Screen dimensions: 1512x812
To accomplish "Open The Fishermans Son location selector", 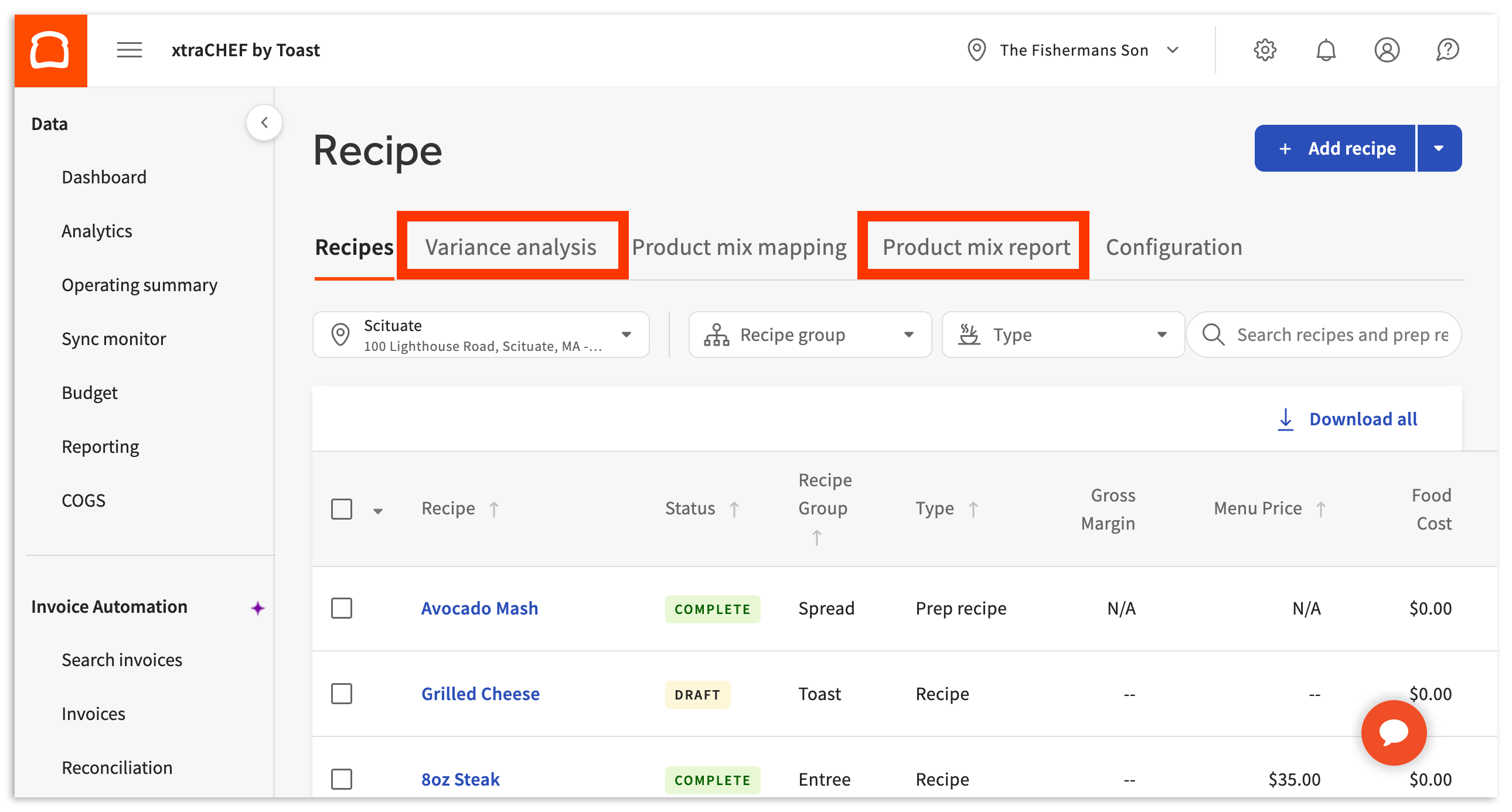I will pos(1073,50).
